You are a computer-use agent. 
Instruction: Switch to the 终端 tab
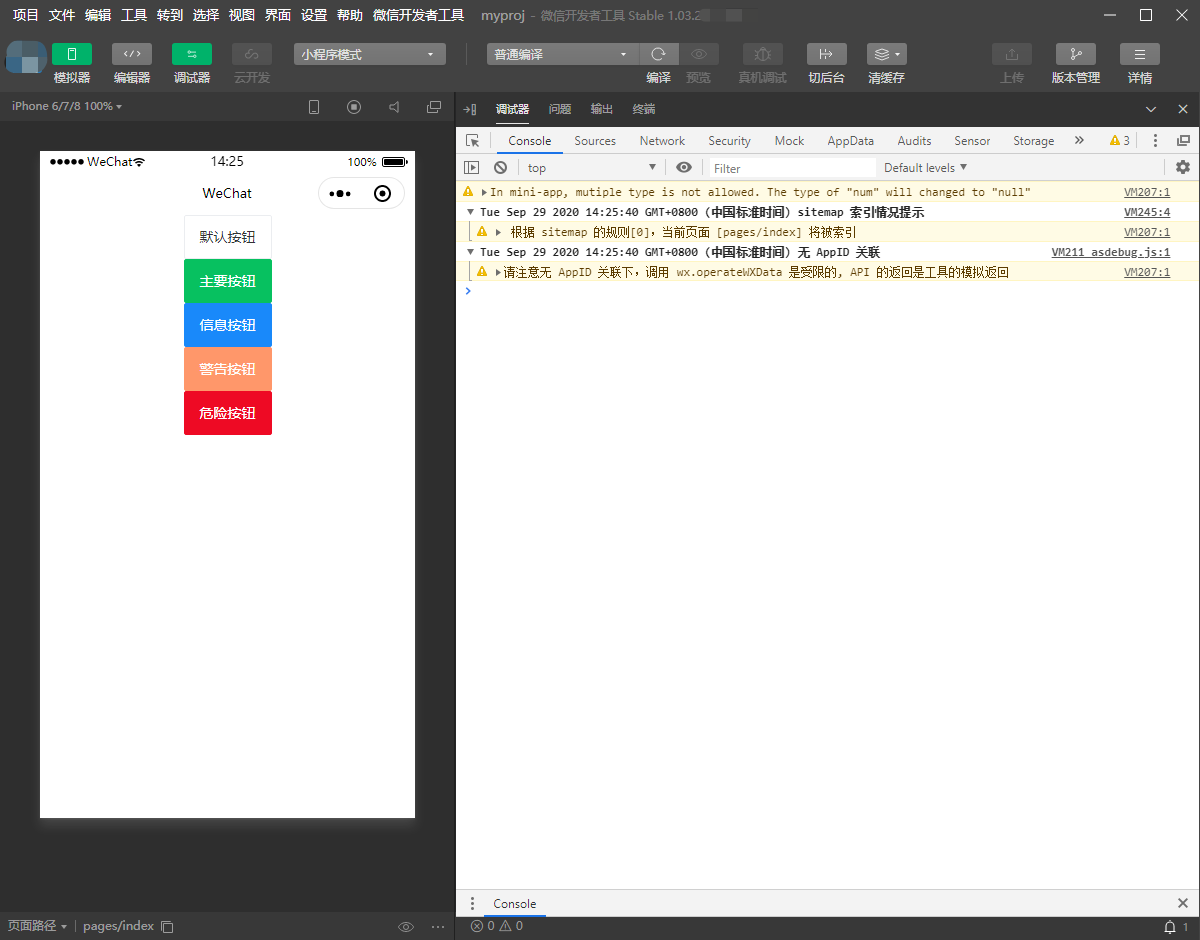pos(644,109)
